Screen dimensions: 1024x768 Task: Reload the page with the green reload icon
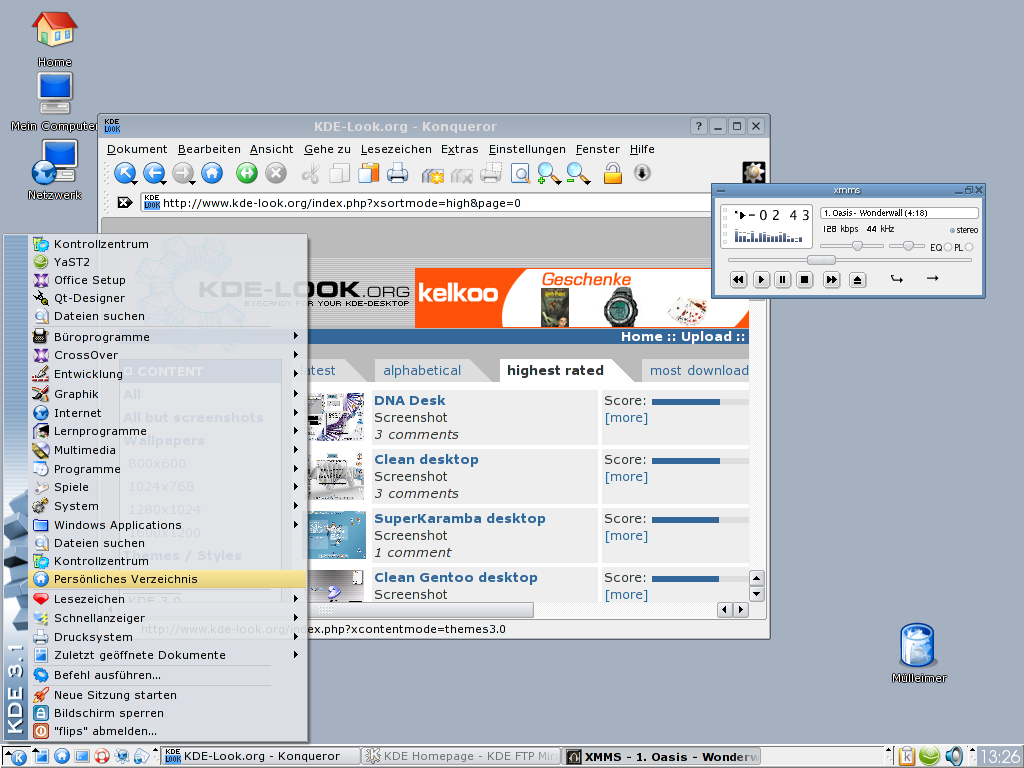pos(247,173)
